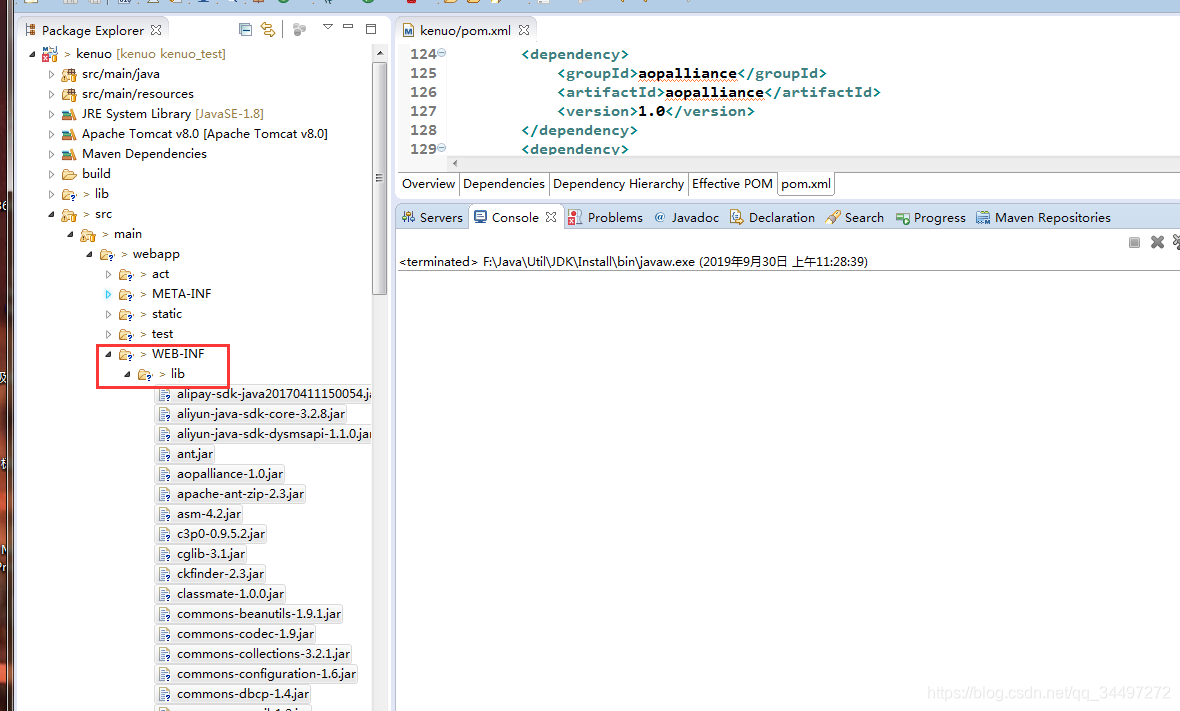The image size is (1180, 711).
Task: Click the Package Explorer vertical scrollbar
Action: [379, 178]
